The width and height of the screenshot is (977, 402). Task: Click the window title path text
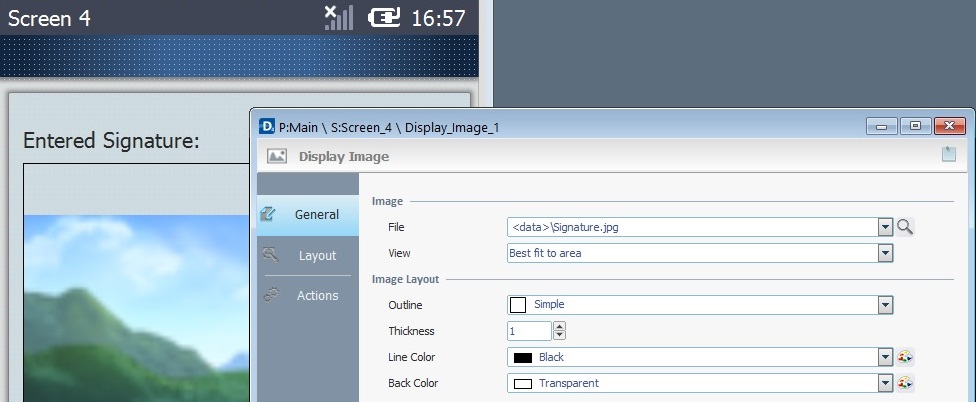coord(389,128)
